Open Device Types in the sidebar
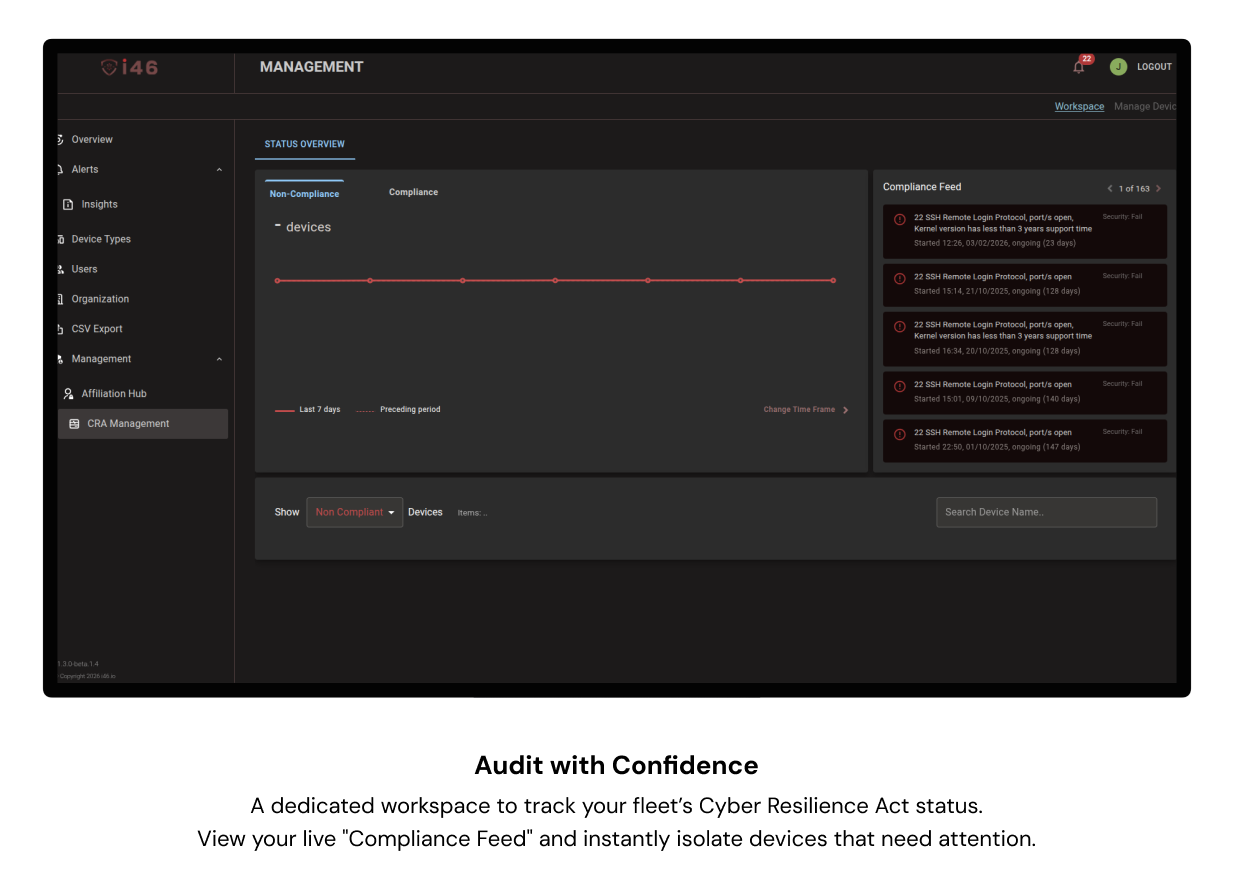The image size is (1234, 881). (101, 239)
